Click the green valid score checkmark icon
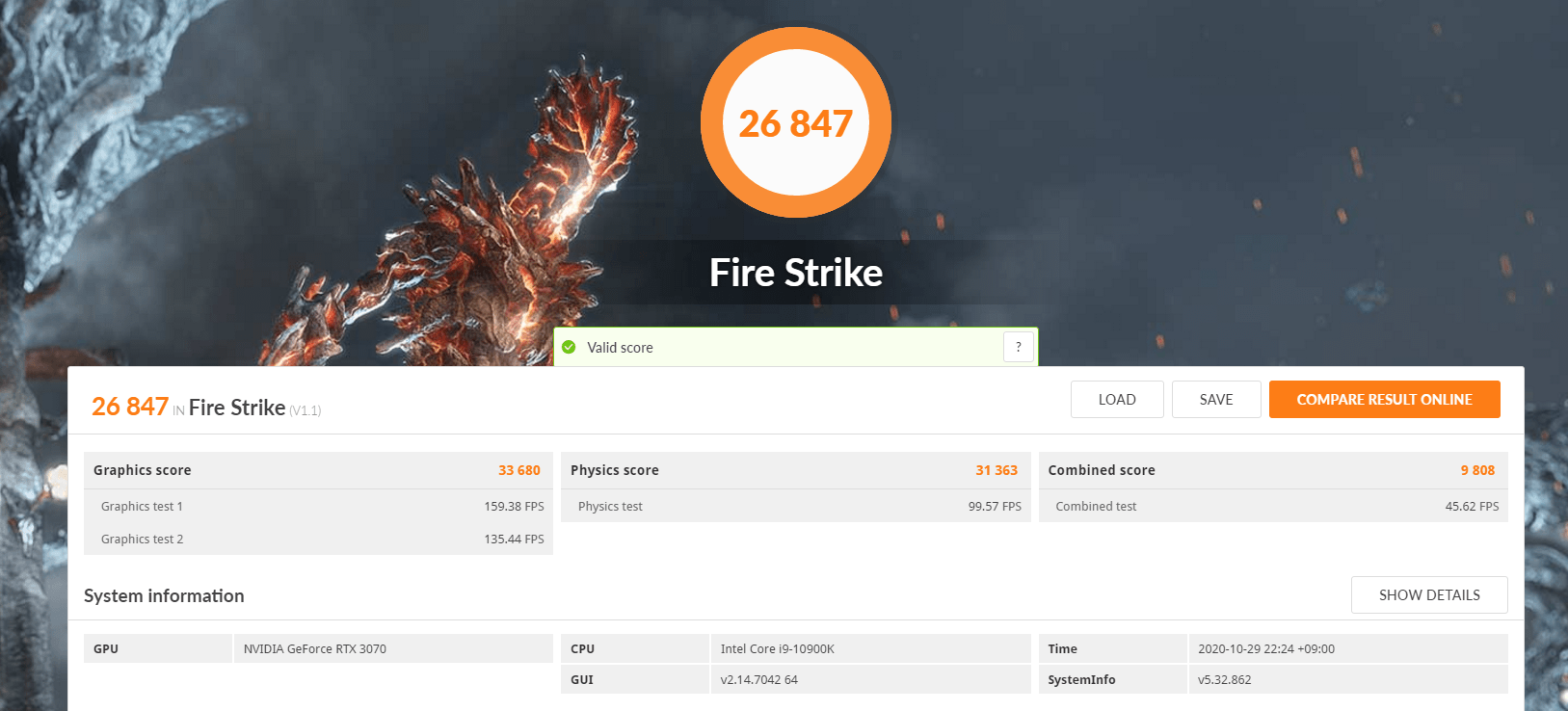The height and width of the screenshot is (711, 1568). point(569,347)
